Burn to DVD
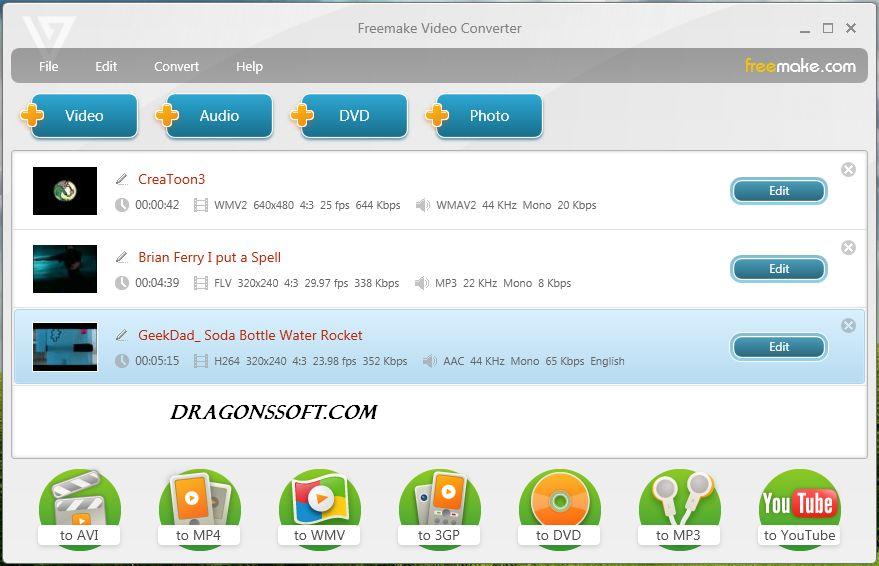The height and width of the screenshot is (566, 879). (559, 509)
